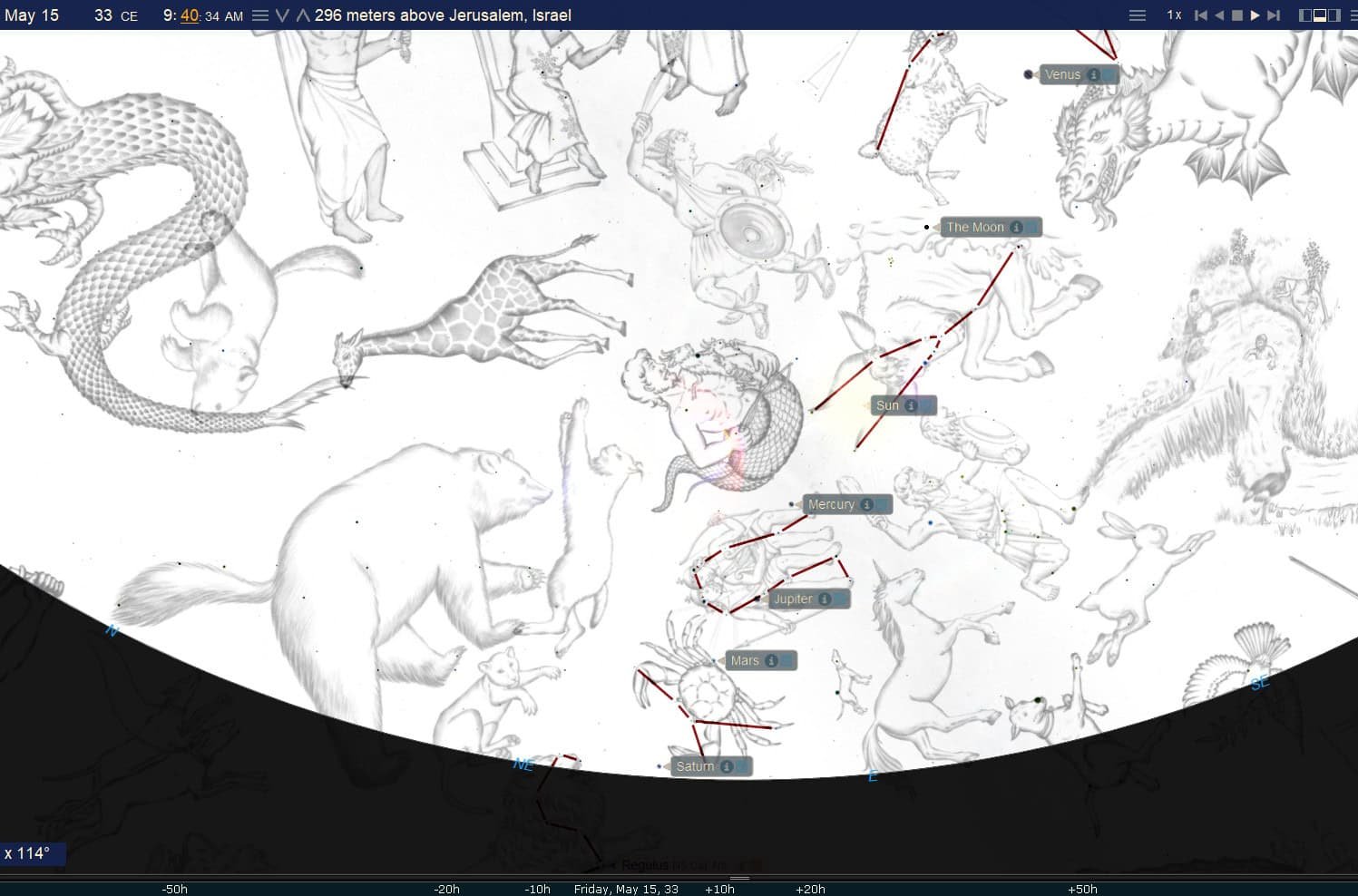Screen dimensions: 1358x896
Task: Toggle the bottom pane layout
Action: point(1320,15)
